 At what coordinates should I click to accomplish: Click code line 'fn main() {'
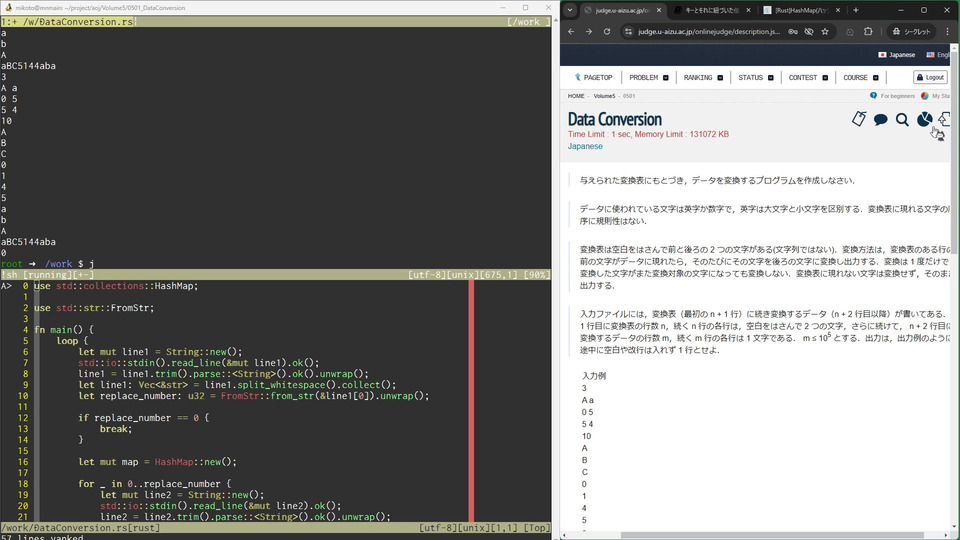(x=64, y=330)
